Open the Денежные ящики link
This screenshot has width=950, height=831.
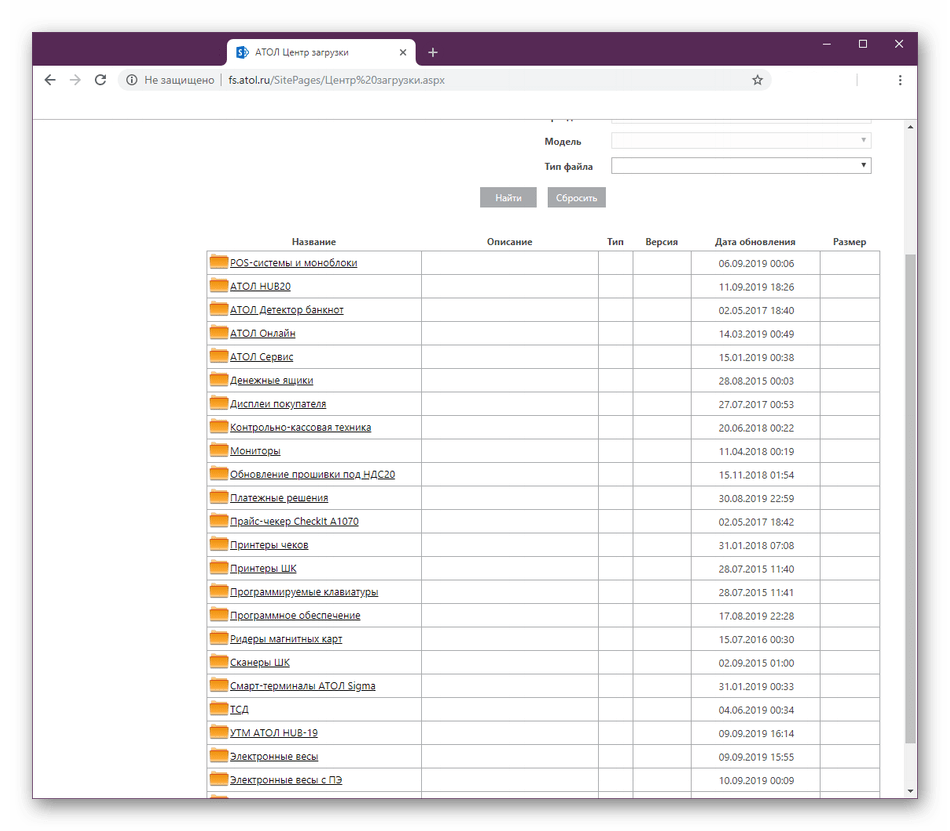271,381
